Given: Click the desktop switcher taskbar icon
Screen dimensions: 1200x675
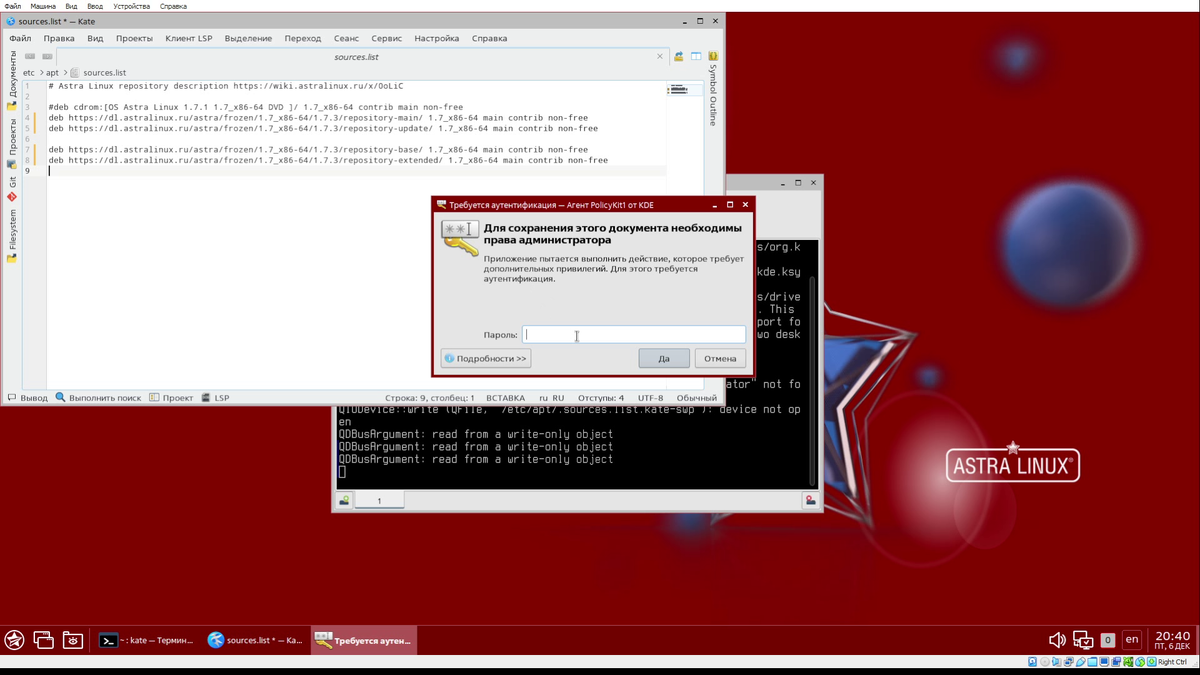Looking at the screenshot, I should 43,640.
